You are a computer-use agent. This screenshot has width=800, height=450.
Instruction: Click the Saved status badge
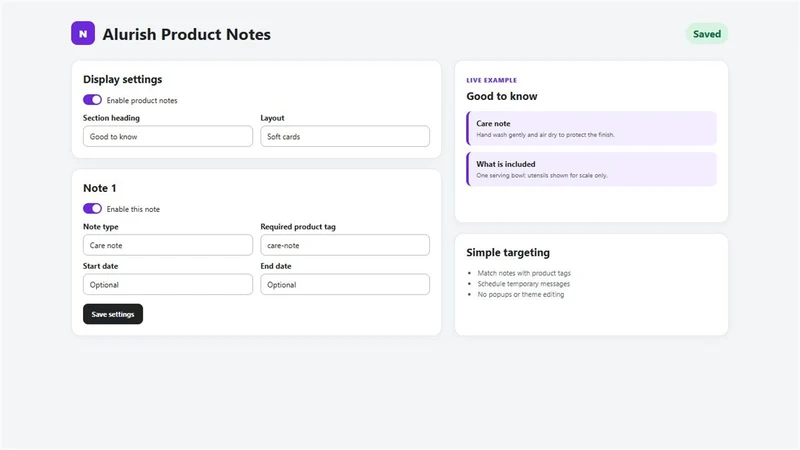pos(707,34)
